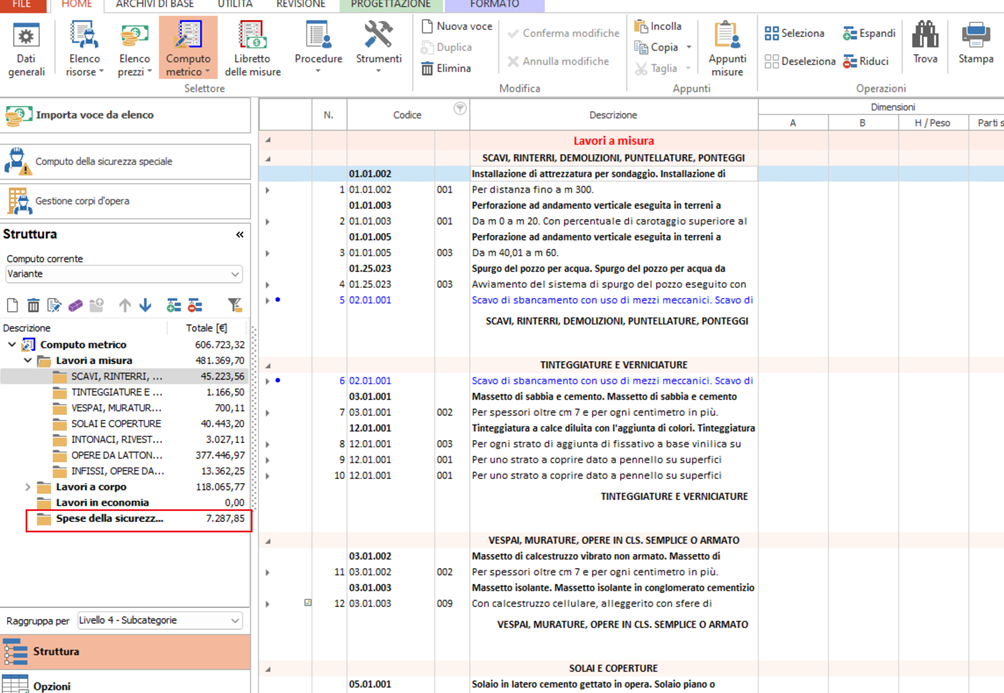Screen dimensions: 1004x693
Task: Open the Libretto delle misure view
Action: coord(252,50)
